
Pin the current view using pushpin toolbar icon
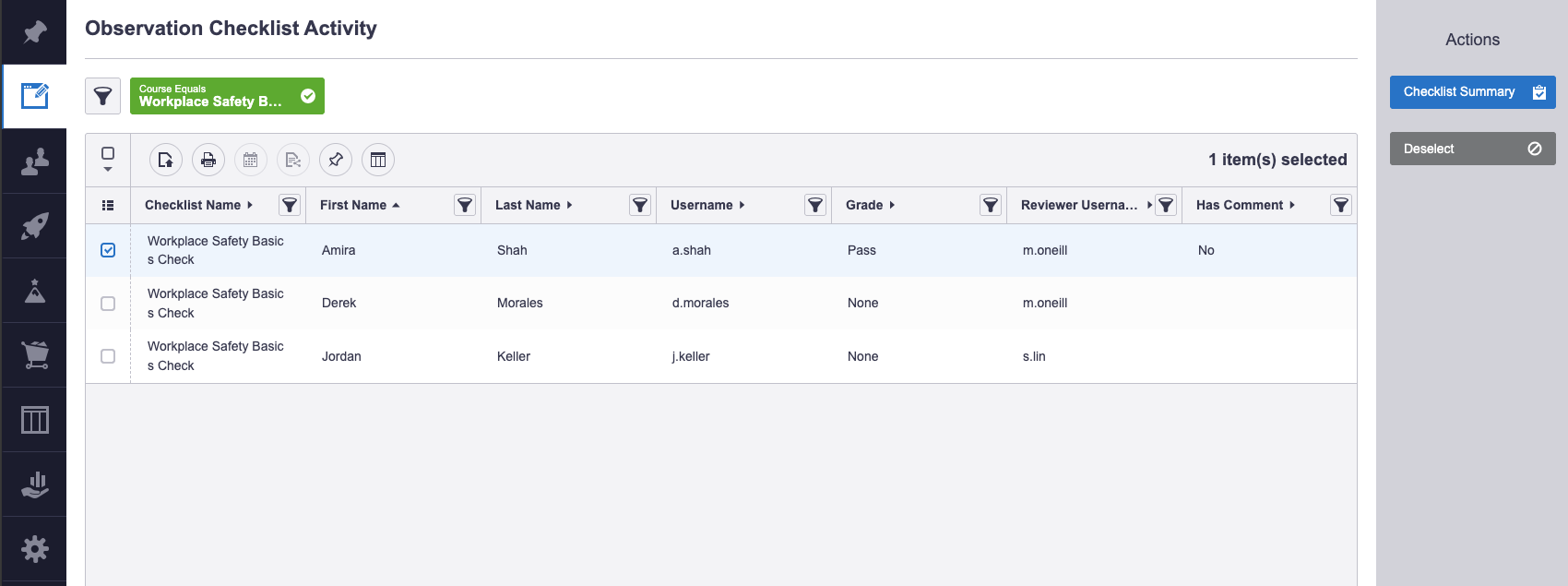pyautogui.click(x=336, y=161)
